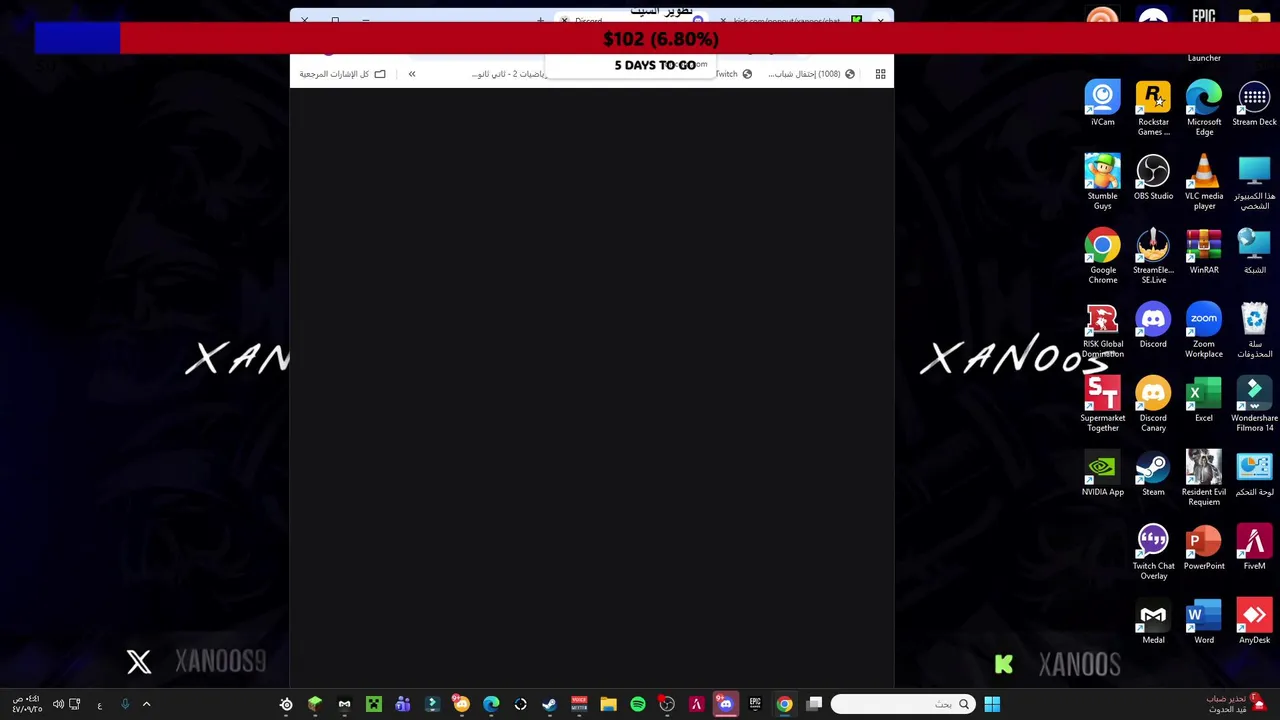Launch FiveM desktop shortcut
Image resolution: width=1280 pixels, height=720 pixels.
[x=1254, y=547]
